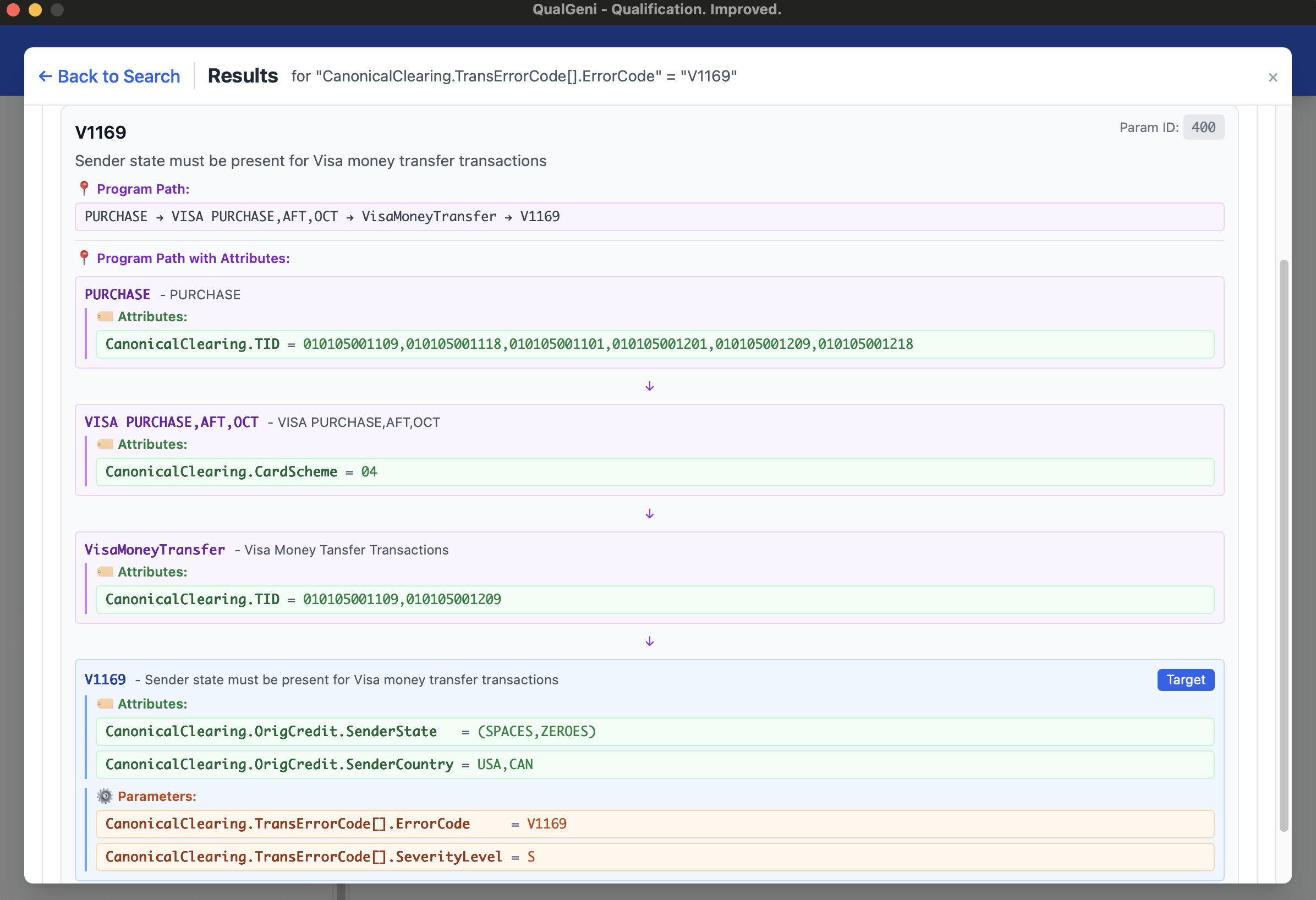Screen dimensions: 1316x900
Task: Click the down arrow below the PURCHASE card
Action: pos(649,386)
